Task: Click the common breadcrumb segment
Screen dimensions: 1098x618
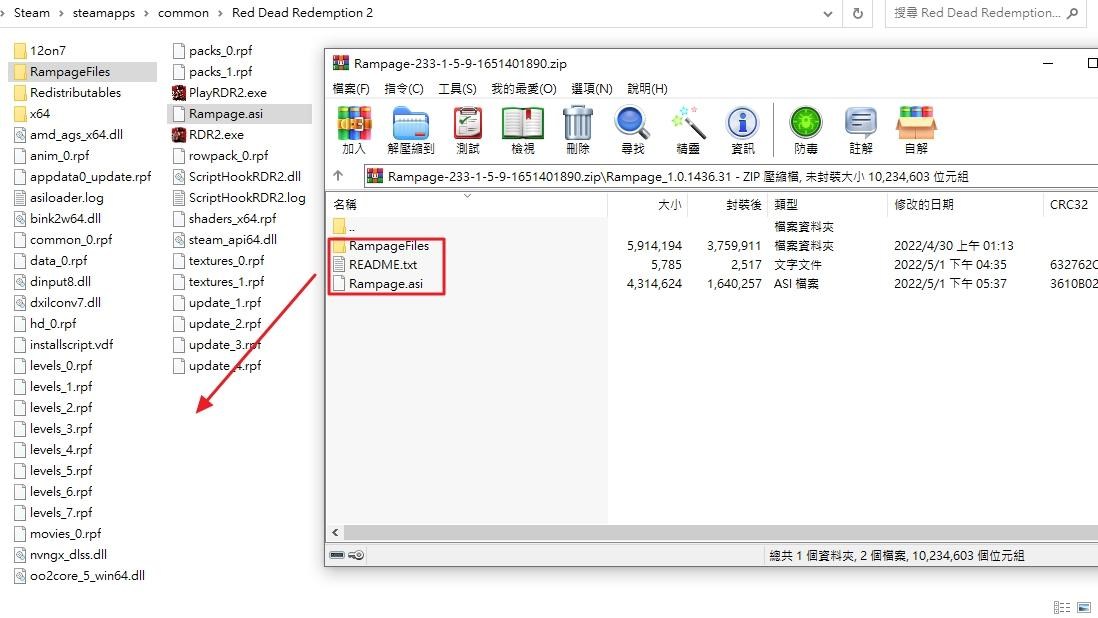Action: pos(183,13)
